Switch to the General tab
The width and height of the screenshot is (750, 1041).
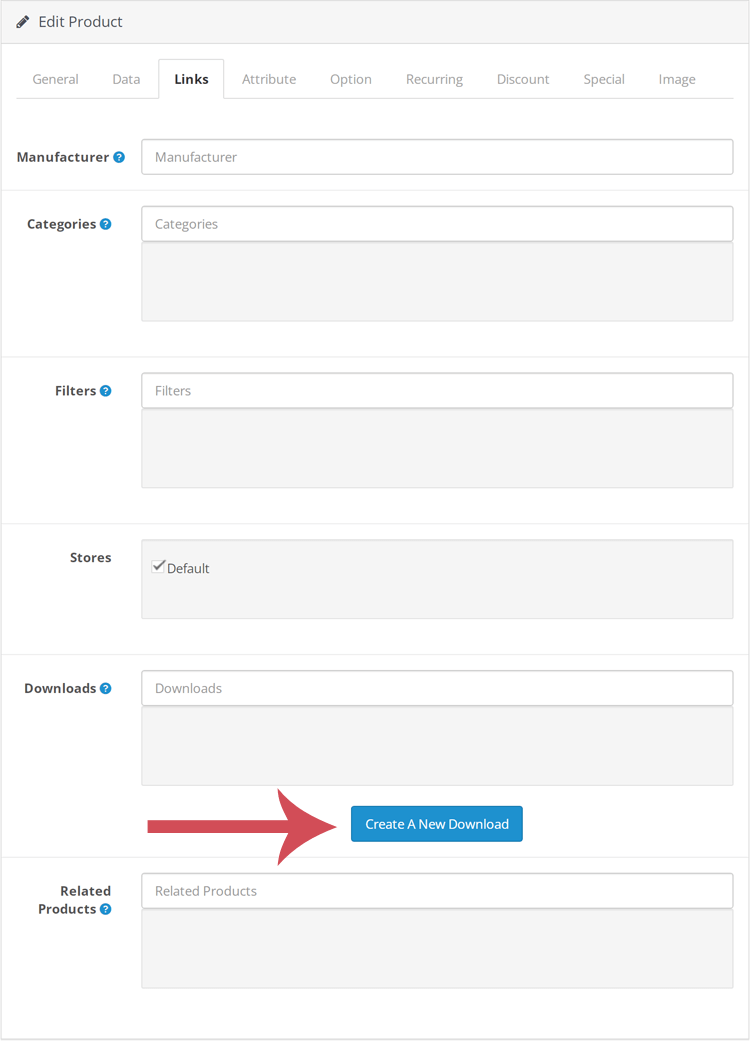pos(56,79)
